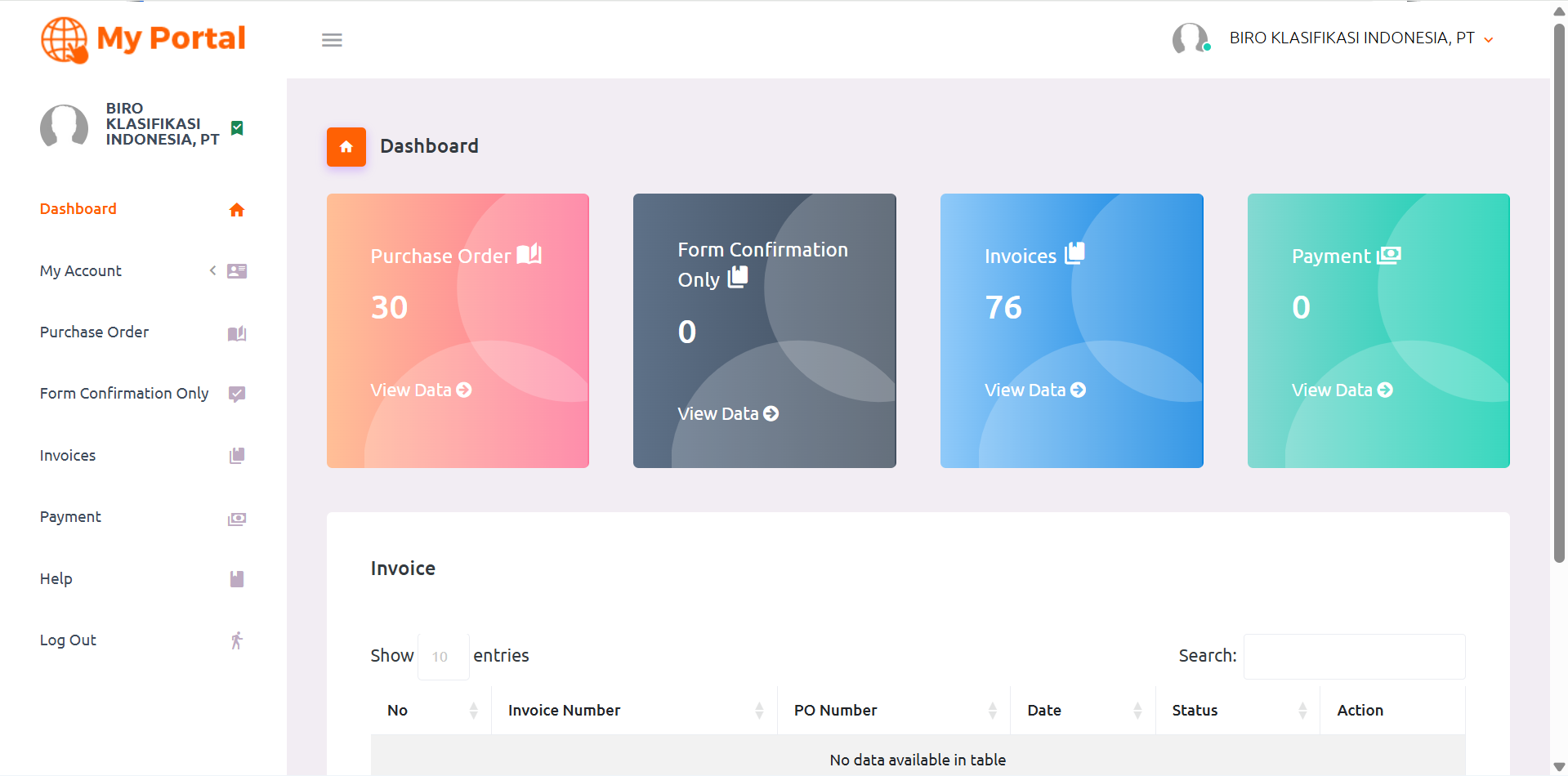Expand the My Account submenu arrow

[x=212, y=270]
